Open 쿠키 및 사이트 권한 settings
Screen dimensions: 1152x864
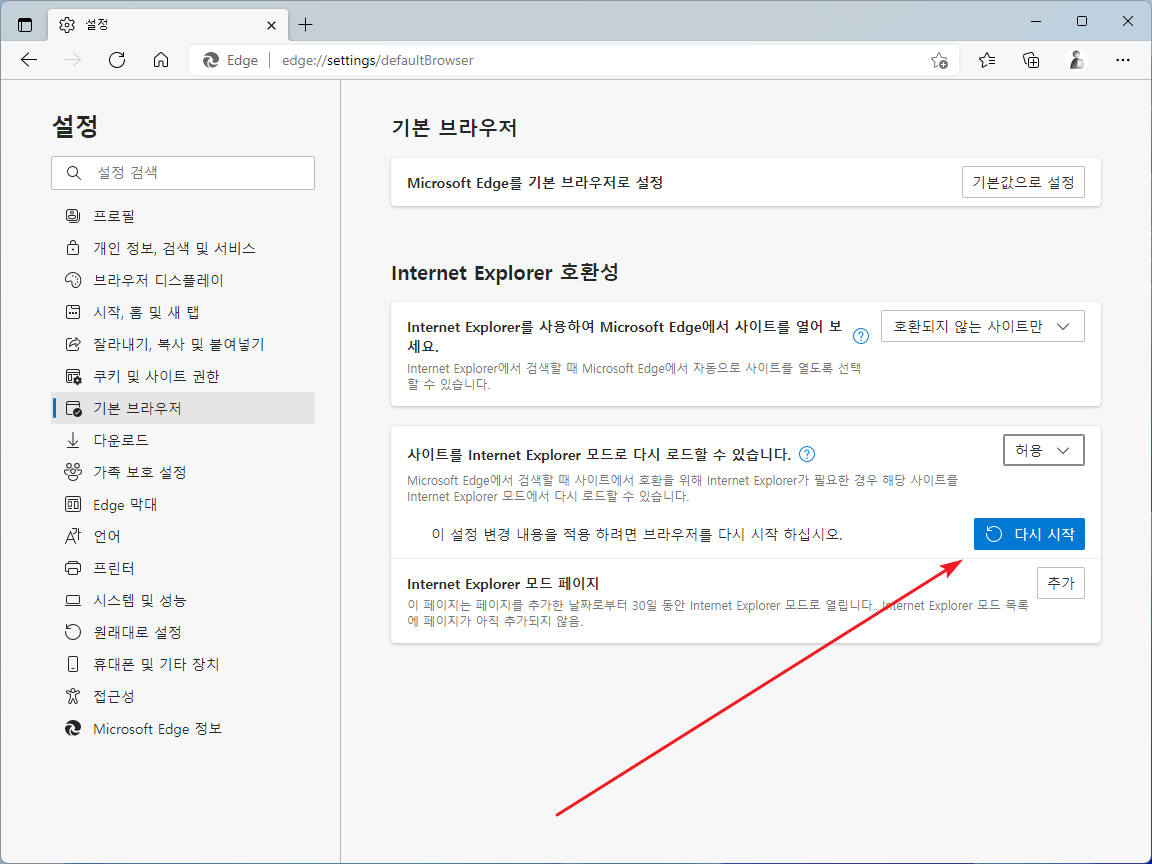183,376
